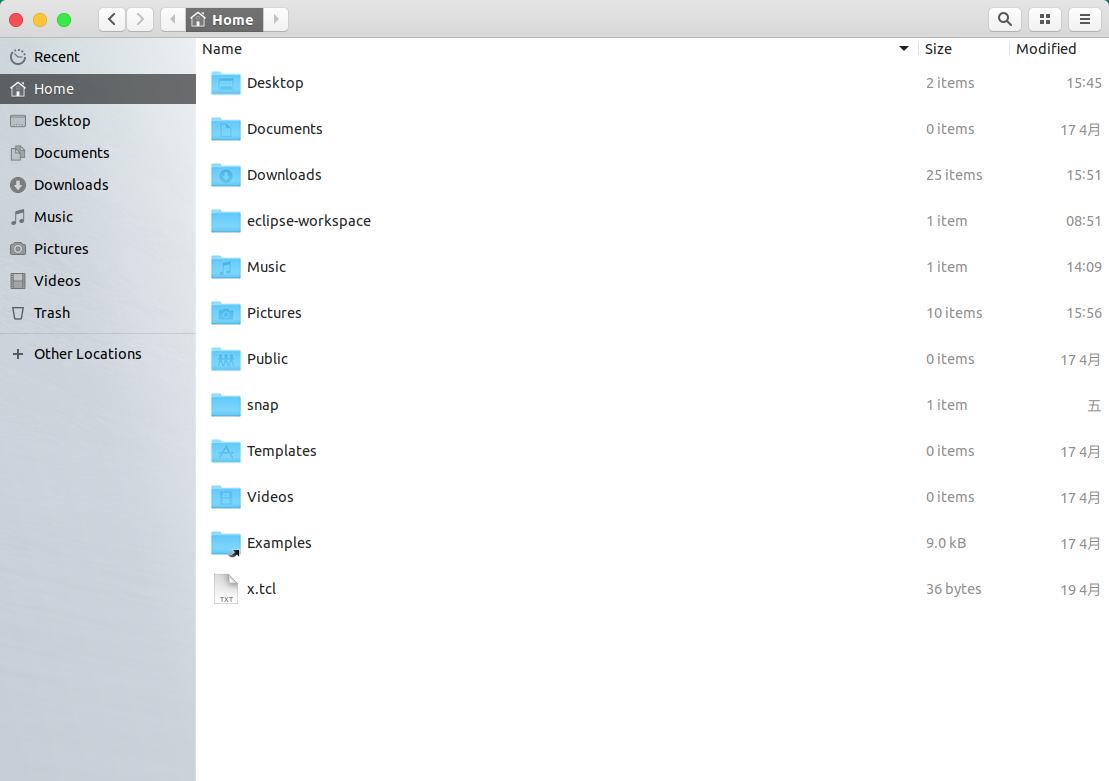
Task: Click the path bar right scroll arrow
Action: (276, 20)
